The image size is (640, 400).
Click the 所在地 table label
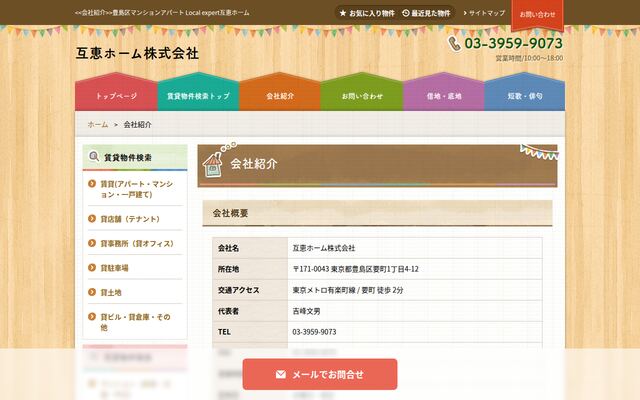coord(228,269)
